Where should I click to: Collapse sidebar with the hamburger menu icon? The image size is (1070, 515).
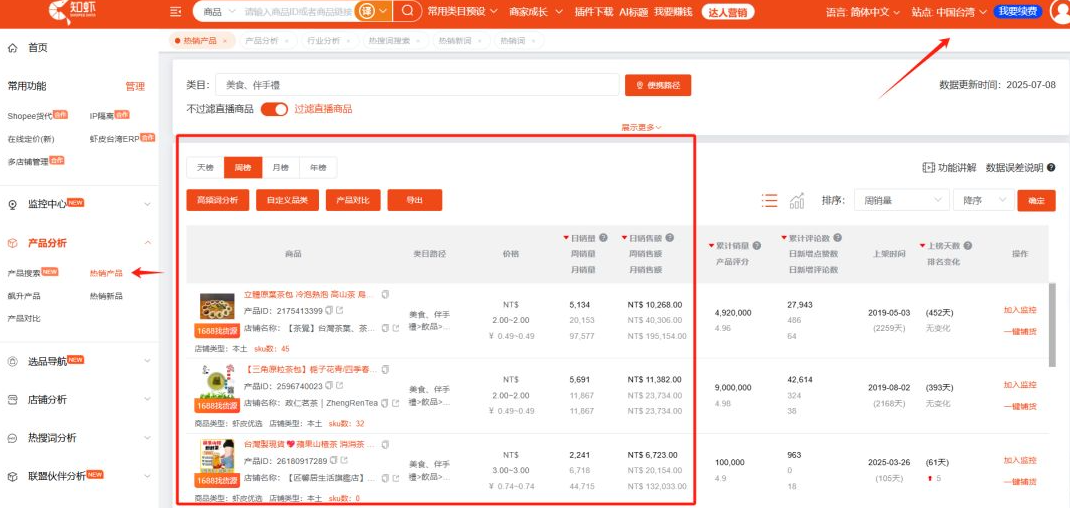175,12
